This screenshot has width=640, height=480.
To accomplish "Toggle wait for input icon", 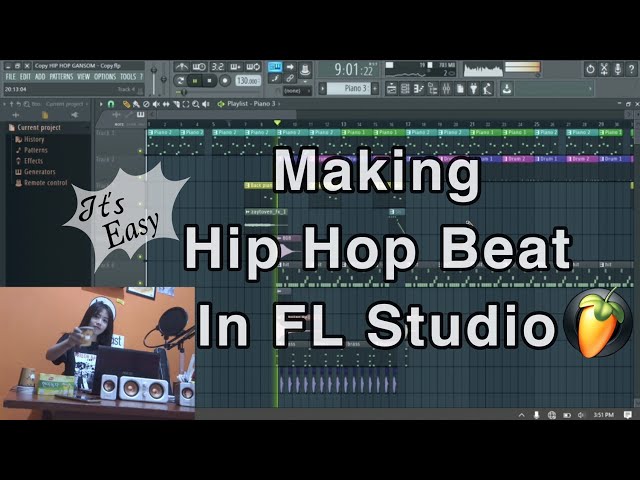I will point(199,67).
